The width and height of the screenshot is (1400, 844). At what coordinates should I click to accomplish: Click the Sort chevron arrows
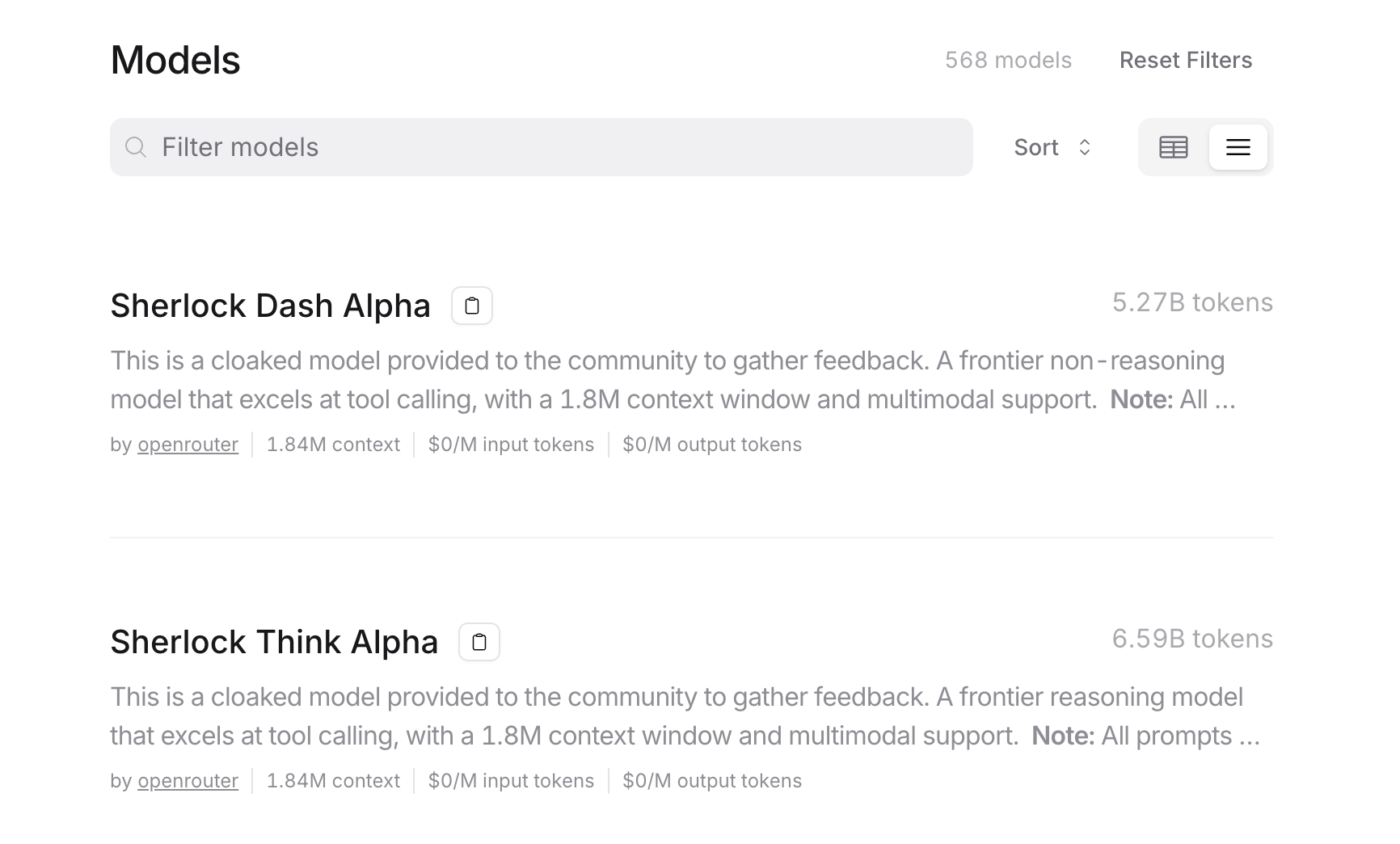coord(1085,147)
